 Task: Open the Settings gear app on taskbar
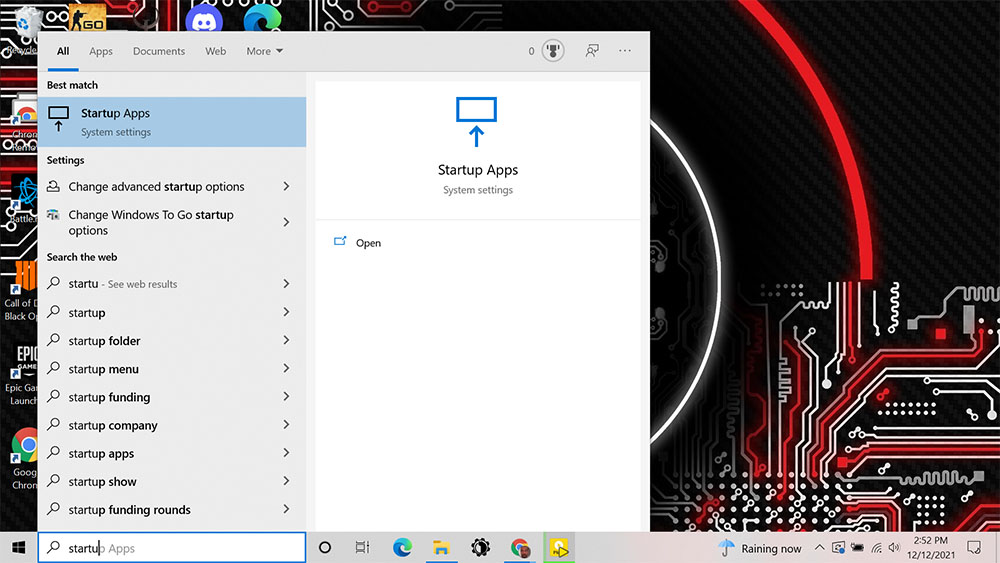(480, 548)
